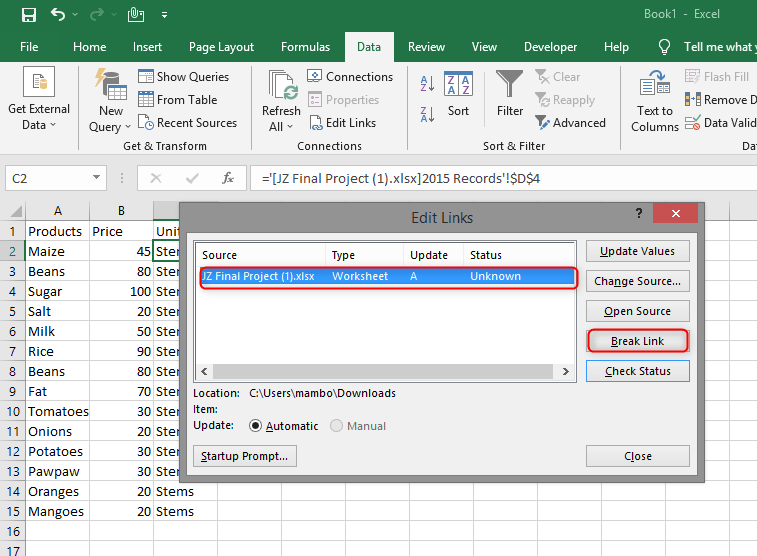Open the Help tab
Screen dimensions: 757x556
(616, 47)
